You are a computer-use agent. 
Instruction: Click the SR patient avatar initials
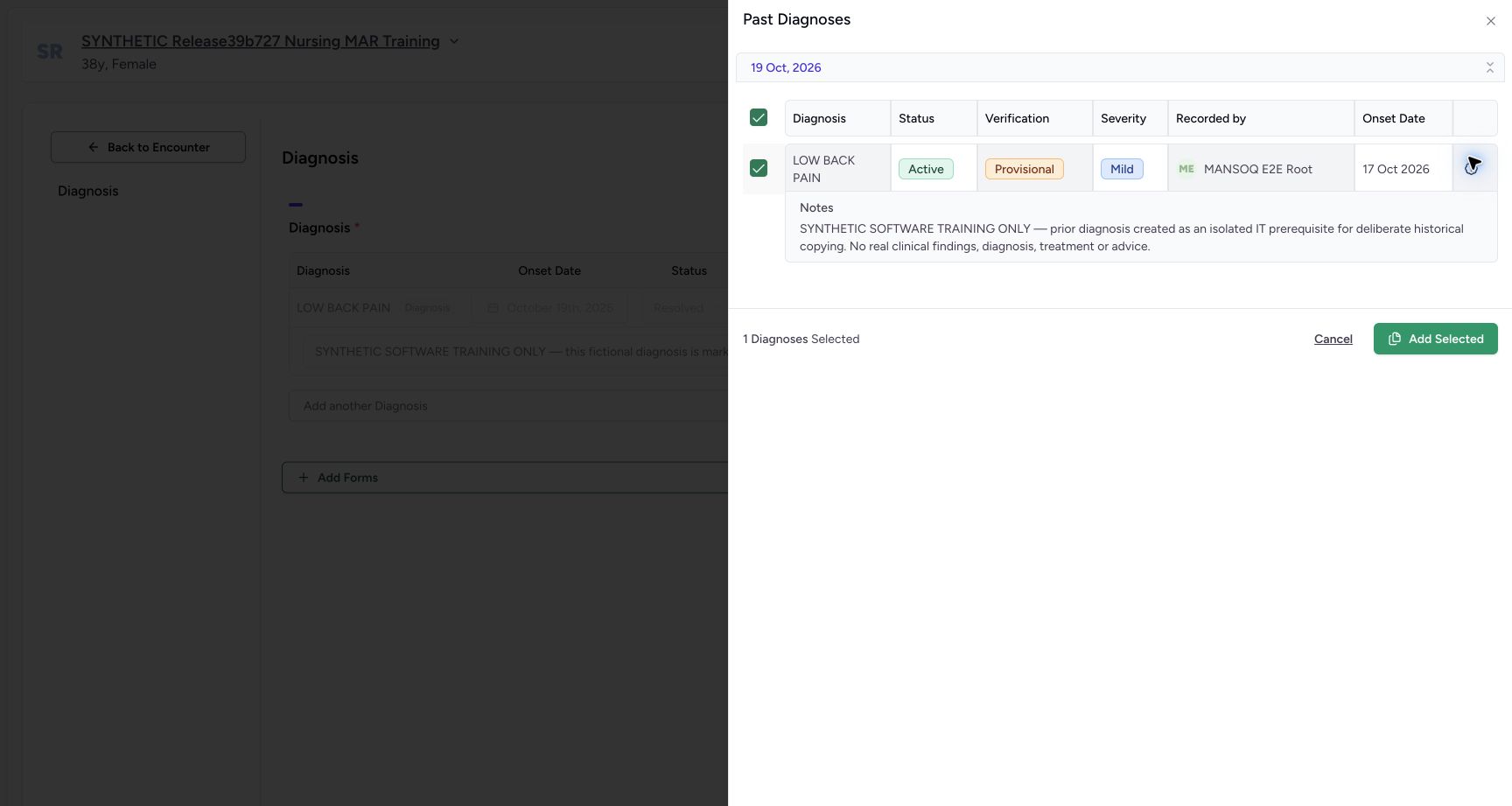click(x=50, y=52)
